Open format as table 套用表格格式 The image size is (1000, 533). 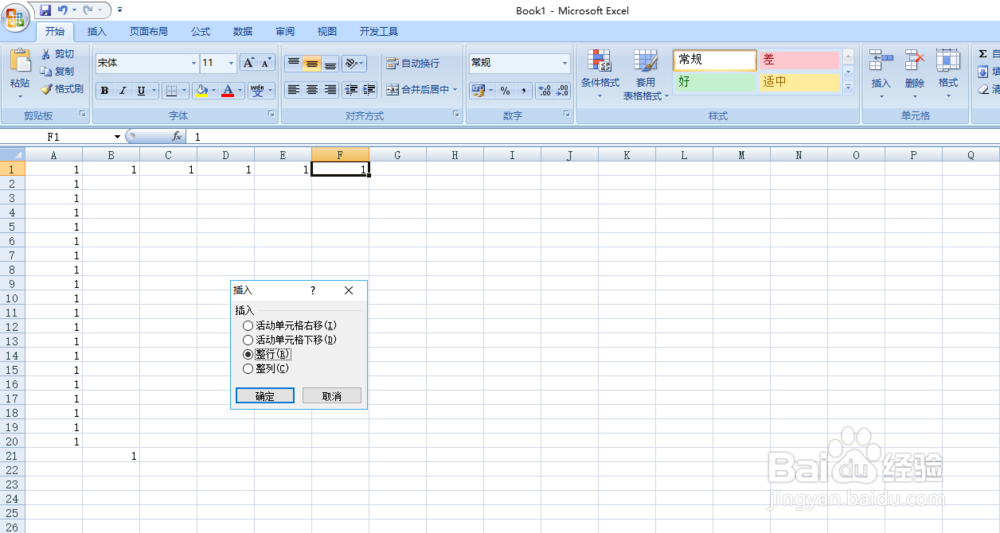coord(645,75)
